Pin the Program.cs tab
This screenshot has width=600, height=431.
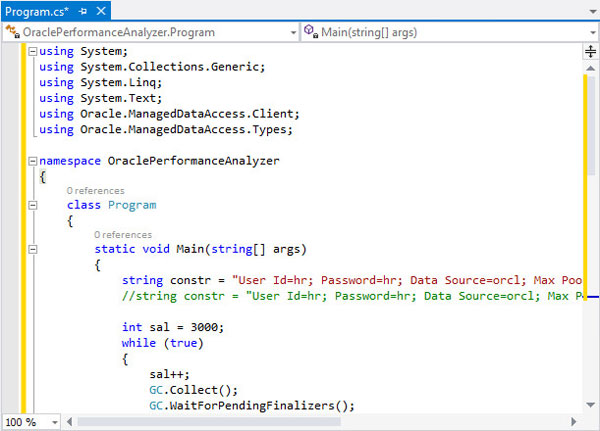[83, 11]
